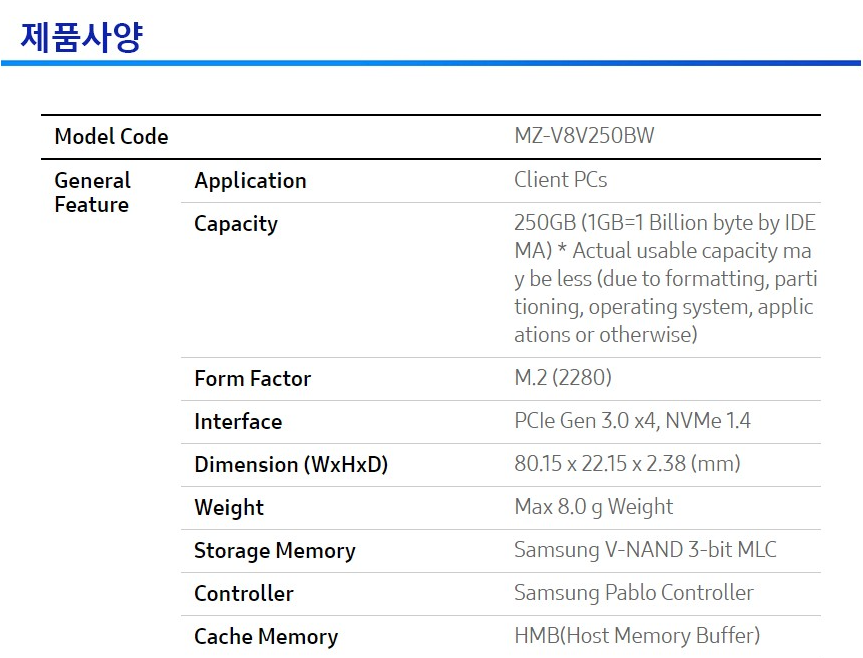Select the value 'Client PCs'
The height and width of the screenshot is (658, 863).
[560, 179]
